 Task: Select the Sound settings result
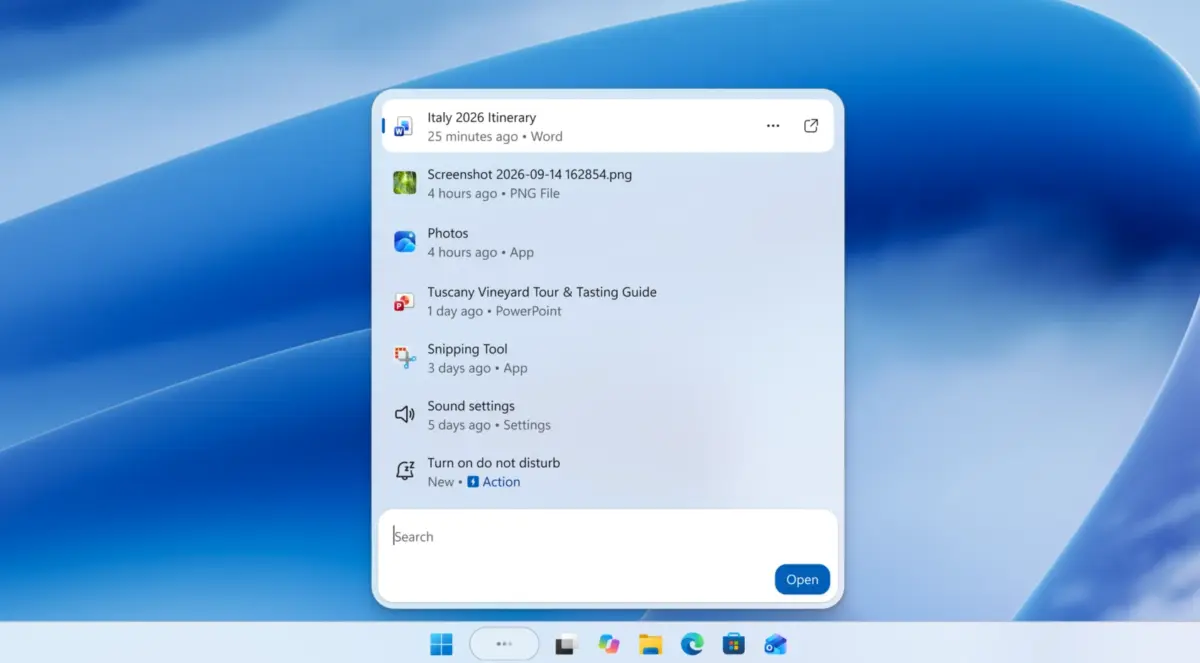point(607,415)
